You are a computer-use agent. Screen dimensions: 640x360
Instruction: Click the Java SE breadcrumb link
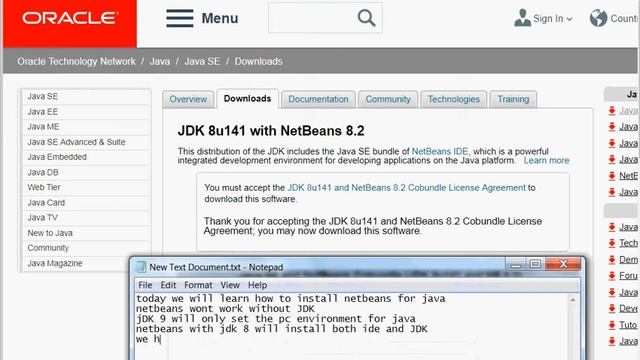coord(202,61)
